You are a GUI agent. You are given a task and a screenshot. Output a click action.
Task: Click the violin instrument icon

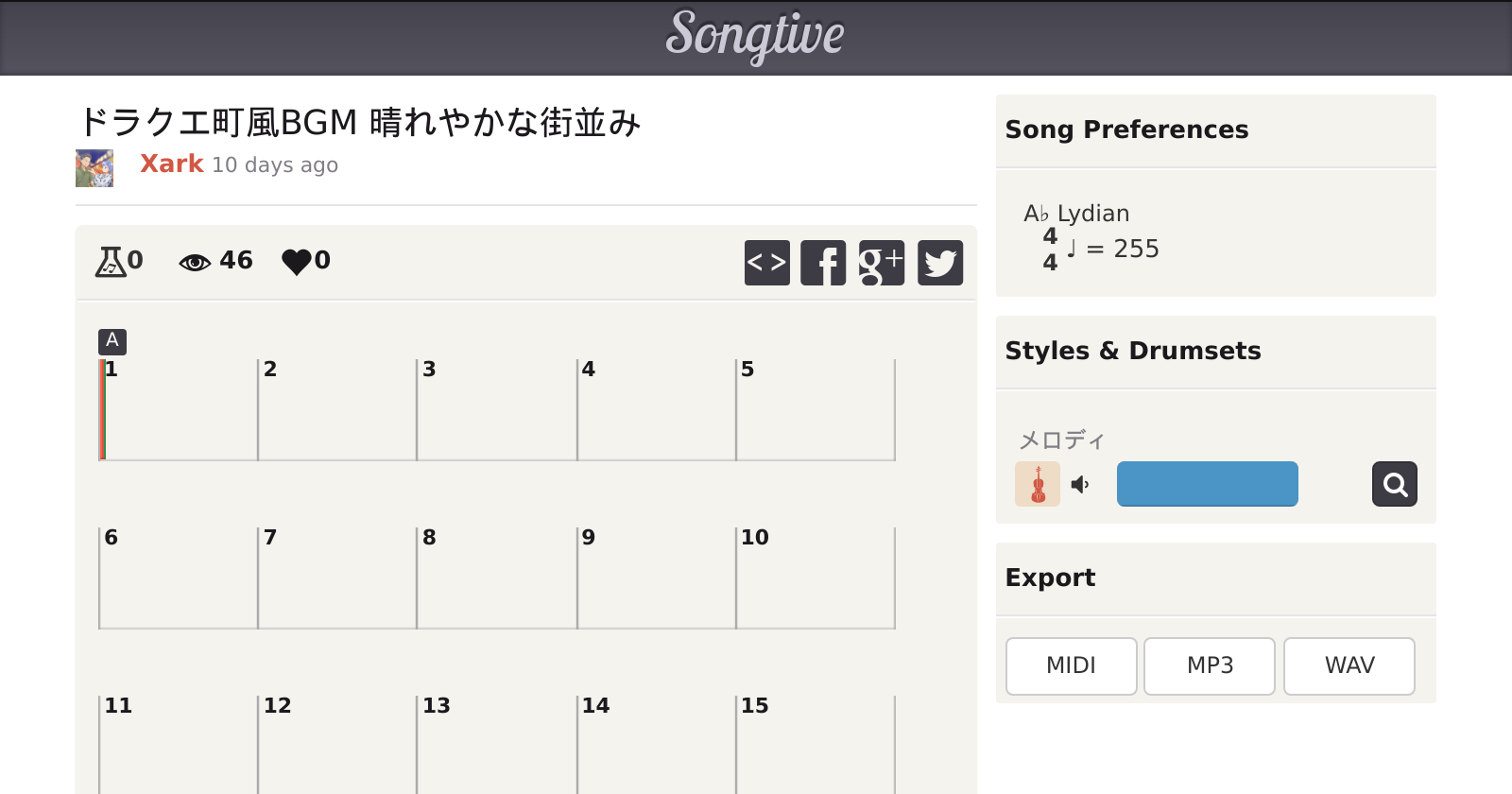tap(1038, 484)
